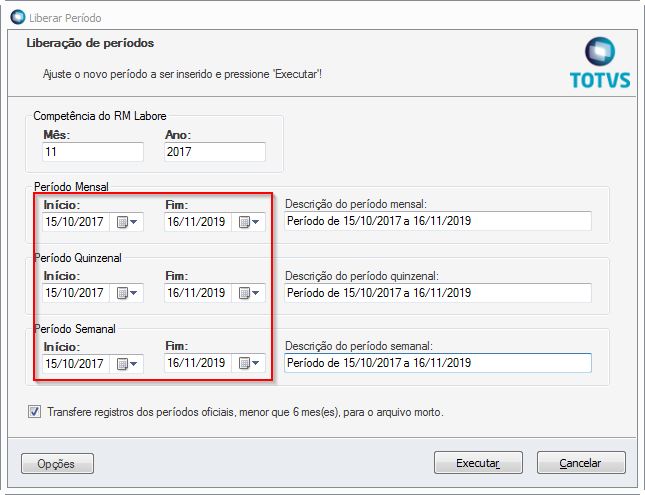Click the Executar button
This screenshot has width=645, height=495.
click(x=478, y=463)
